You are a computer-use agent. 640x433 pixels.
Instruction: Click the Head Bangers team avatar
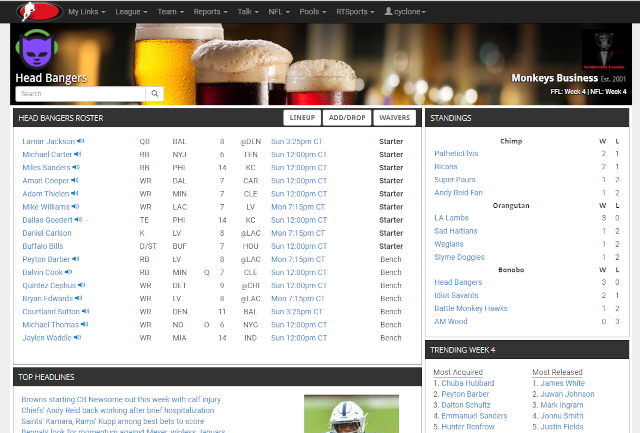[37, 48]
